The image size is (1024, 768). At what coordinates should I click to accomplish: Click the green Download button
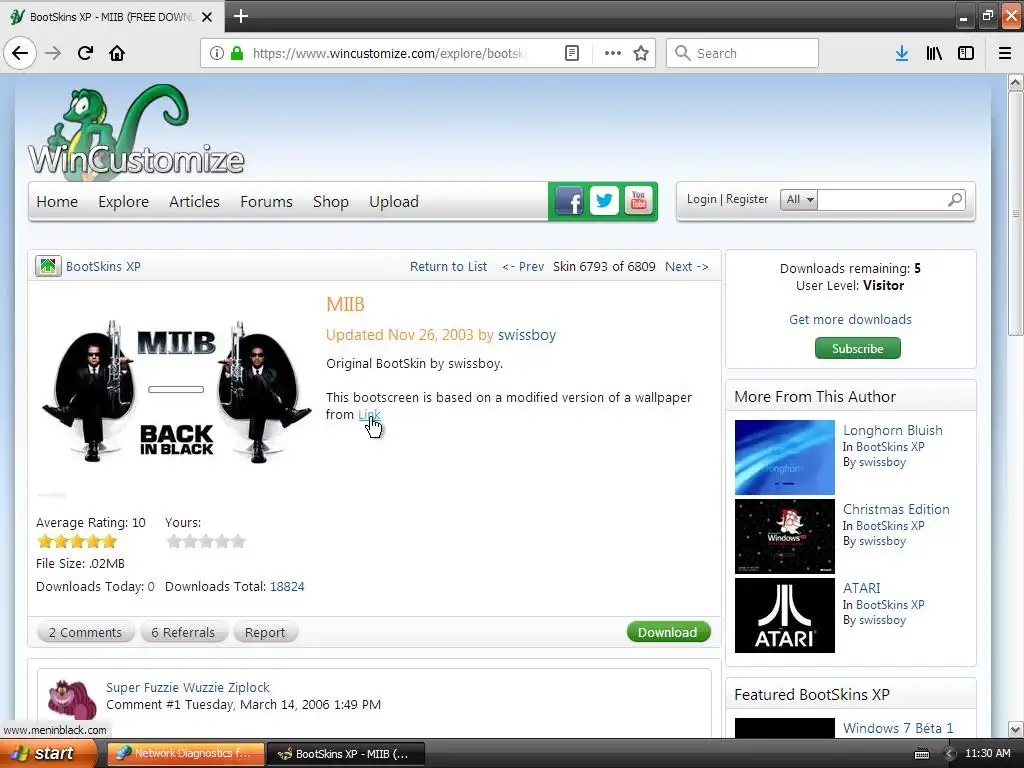(668, 632)
